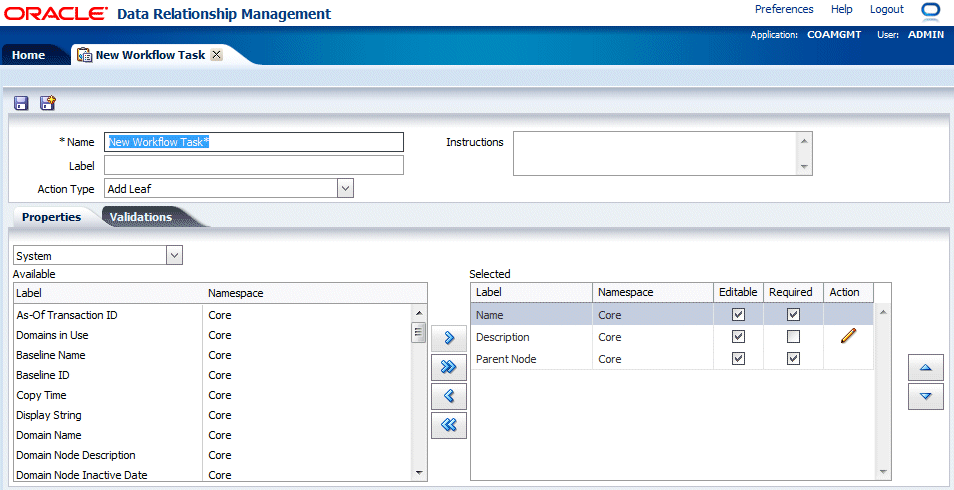Select the Name row in Selected list
Screen dimensions: 954x490
672,315
